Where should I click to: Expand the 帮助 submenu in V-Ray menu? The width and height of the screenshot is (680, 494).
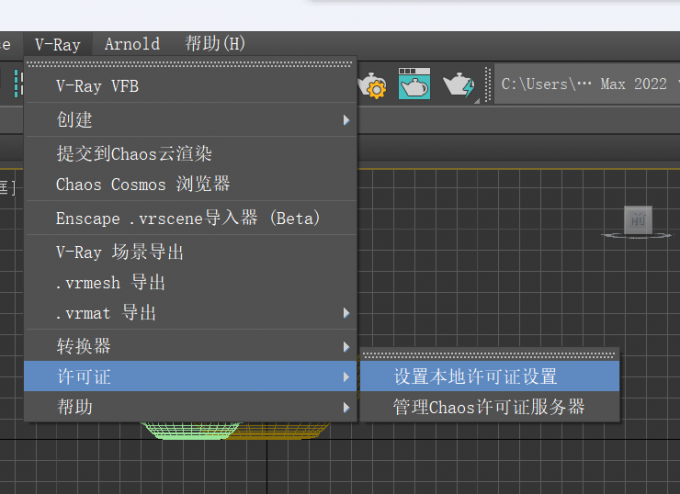(x=190, y=407)
